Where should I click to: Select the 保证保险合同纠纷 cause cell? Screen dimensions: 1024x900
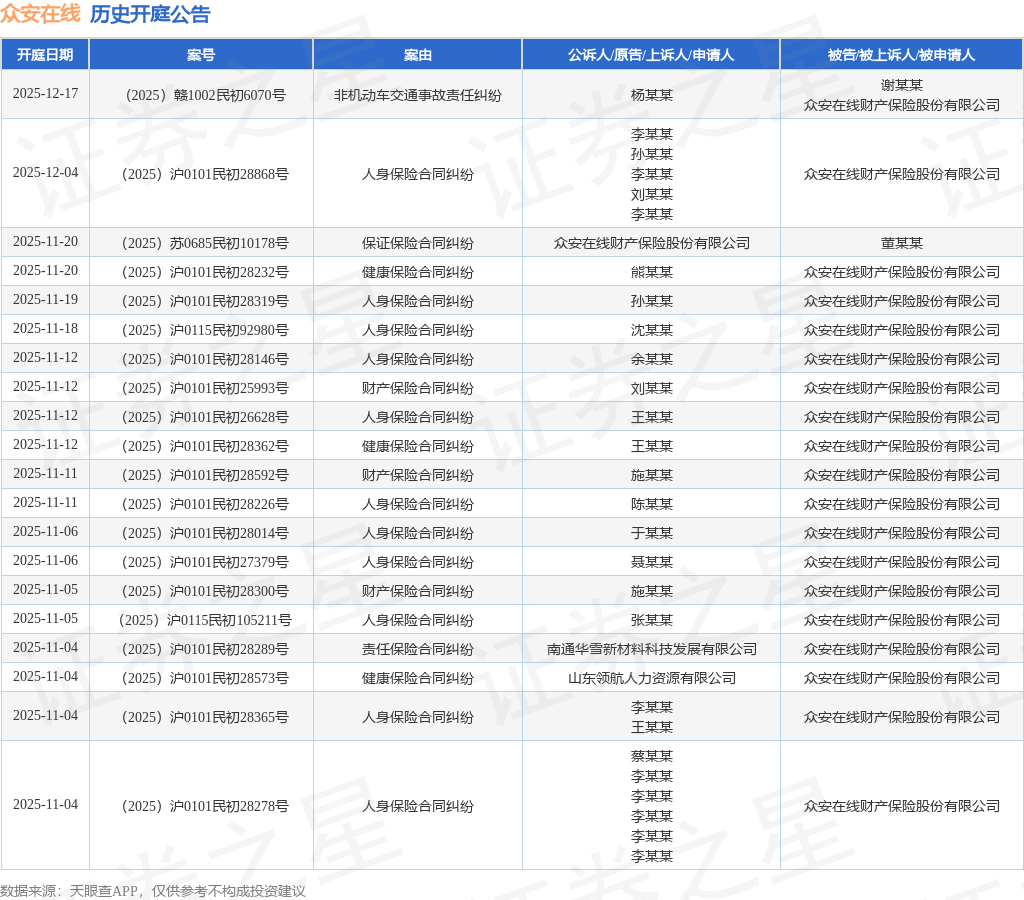(417, 243)
